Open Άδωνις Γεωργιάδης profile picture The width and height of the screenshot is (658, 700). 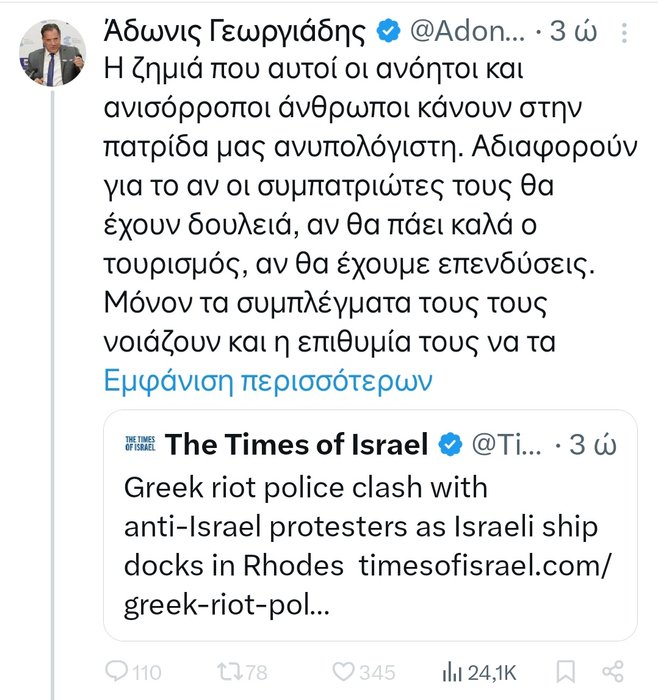coord(52,53)
